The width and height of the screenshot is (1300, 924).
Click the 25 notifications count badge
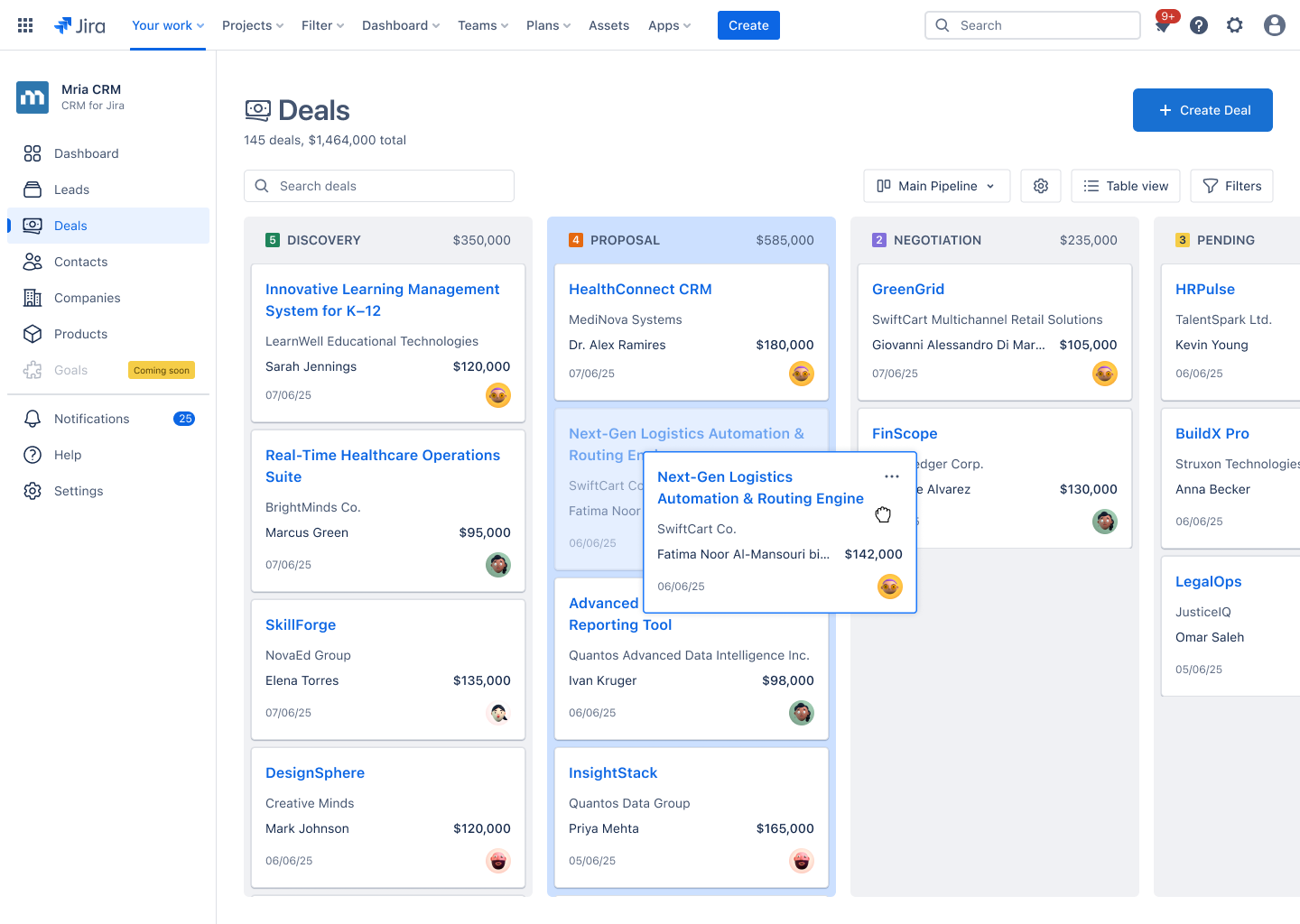(184, 419)
